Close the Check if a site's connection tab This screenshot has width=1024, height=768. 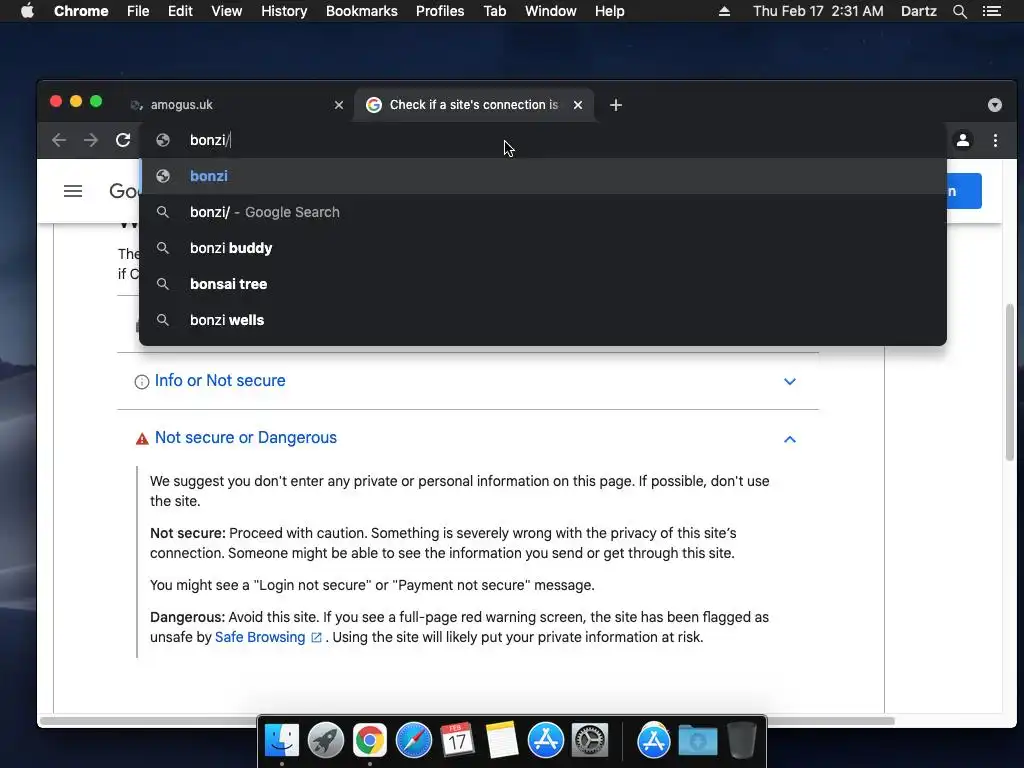coord(578,105)
